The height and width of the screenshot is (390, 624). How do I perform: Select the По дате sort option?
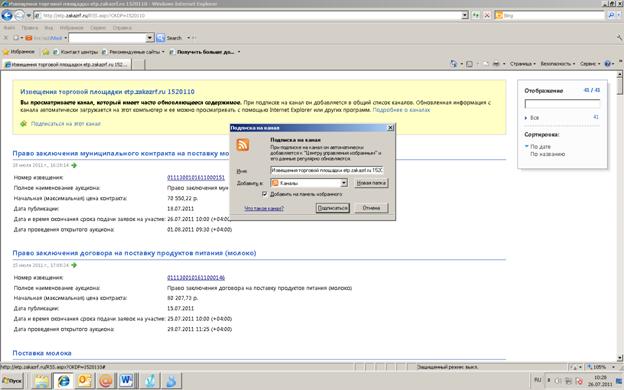[x=540, y=146]
